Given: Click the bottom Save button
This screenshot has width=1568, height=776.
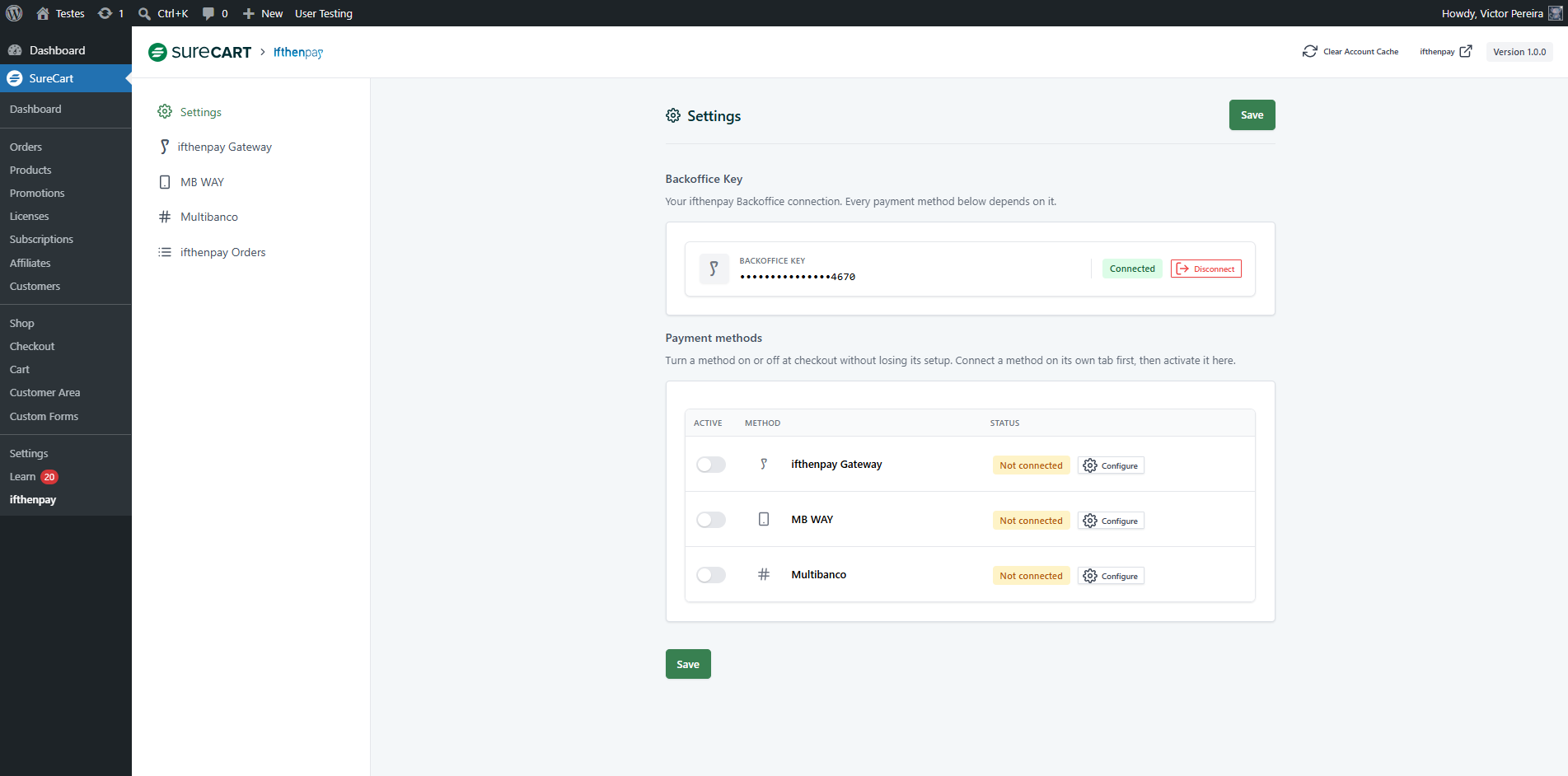Looking at the screenshot, I should [x=688, y=664].
